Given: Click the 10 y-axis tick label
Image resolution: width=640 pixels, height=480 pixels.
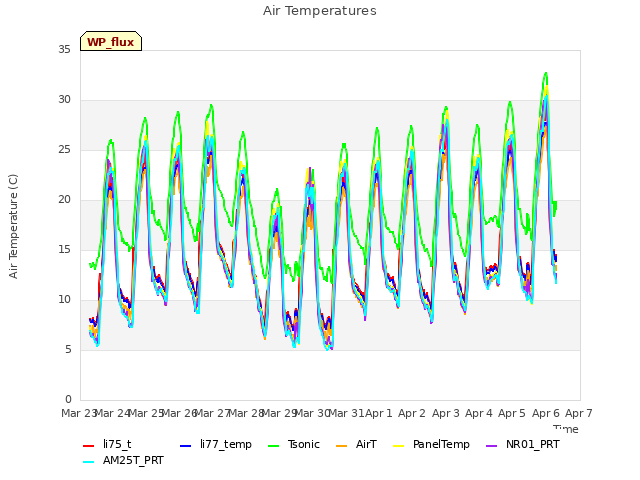Looking at the screenshot, I should click(x=64, y=300).
